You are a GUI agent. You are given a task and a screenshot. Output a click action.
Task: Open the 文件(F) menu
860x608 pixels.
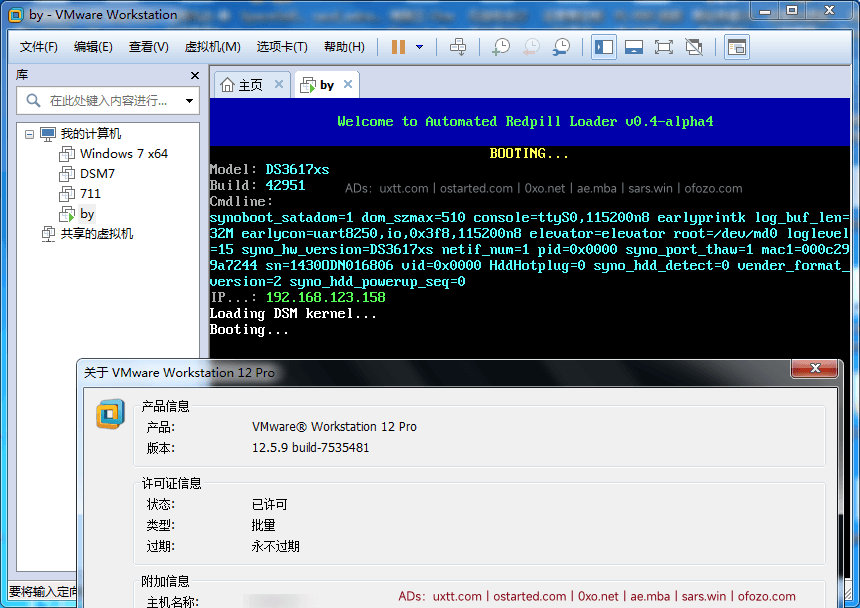(x=38, y=47)
